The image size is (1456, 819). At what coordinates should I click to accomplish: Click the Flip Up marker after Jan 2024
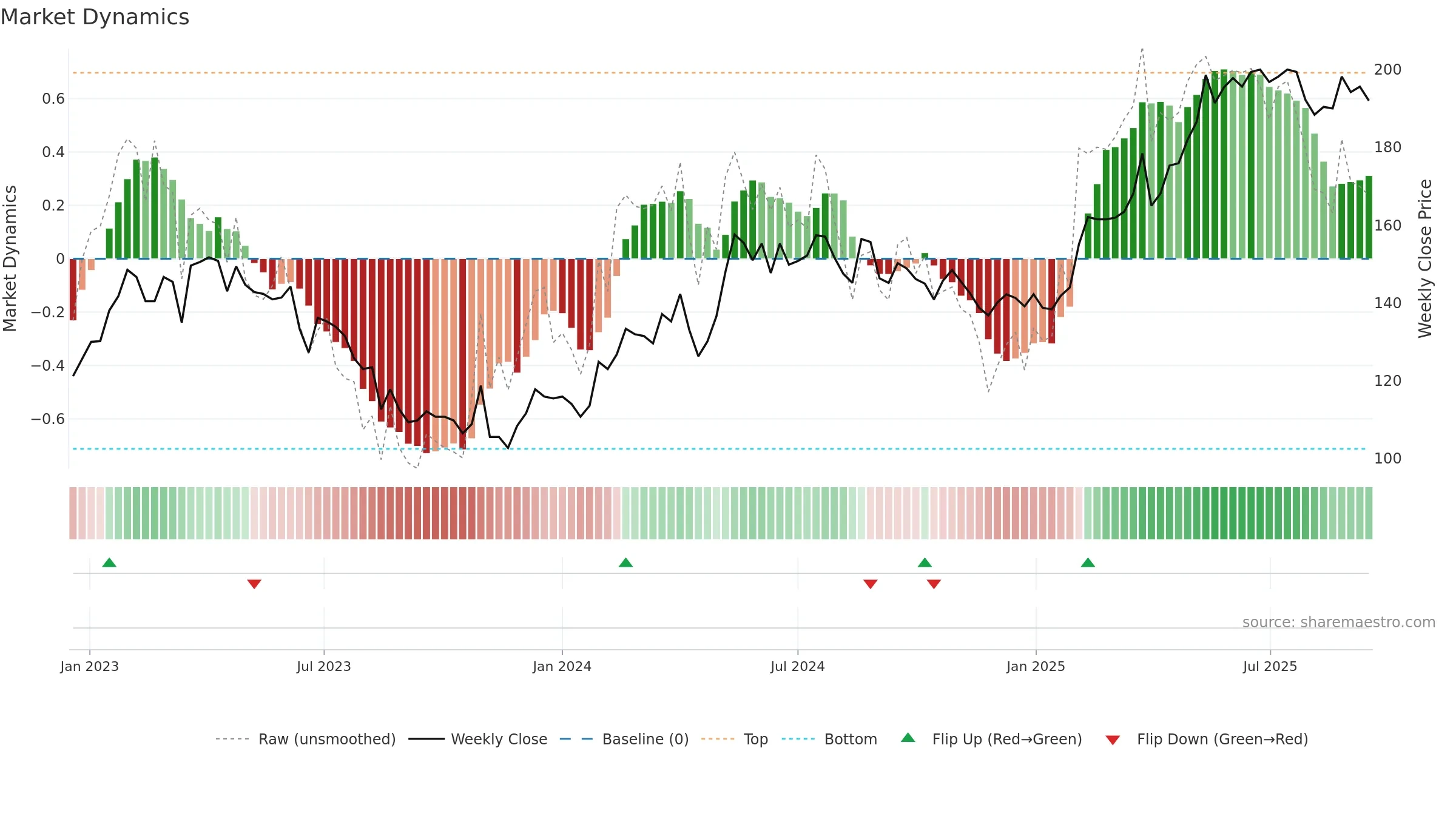pyautogui.click(x=625, y=562)
